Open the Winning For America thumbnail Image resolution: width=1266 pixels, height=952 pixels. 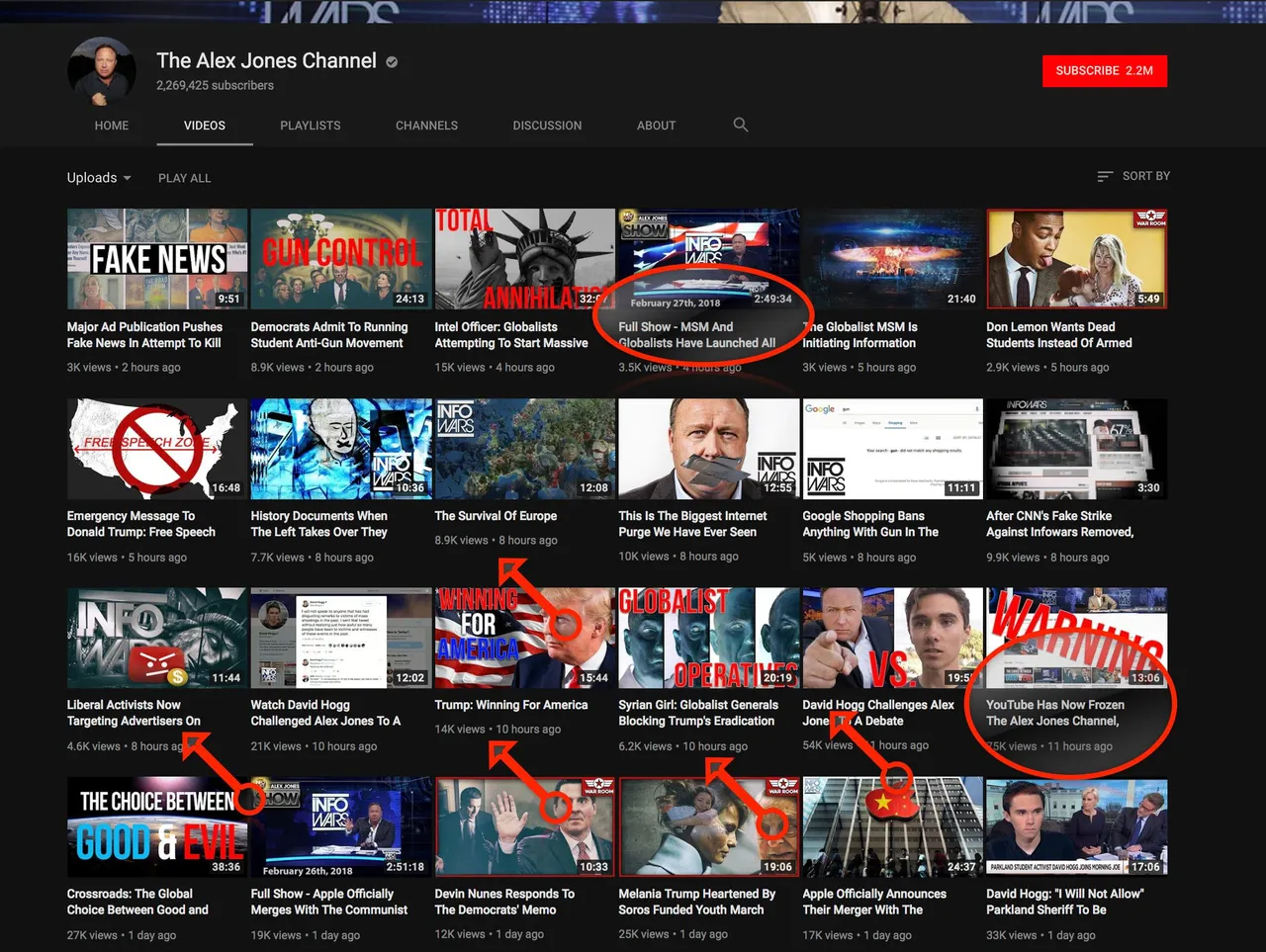525,638
